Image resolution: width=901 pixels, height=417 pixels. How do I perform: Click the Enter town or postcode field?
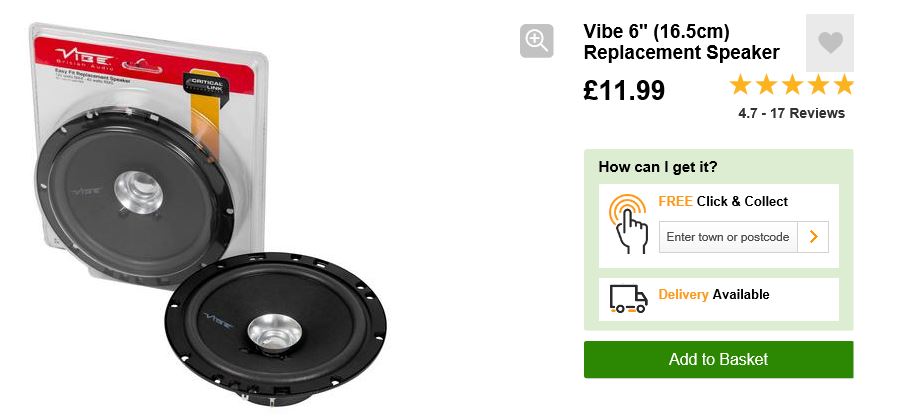click(728, 237)
